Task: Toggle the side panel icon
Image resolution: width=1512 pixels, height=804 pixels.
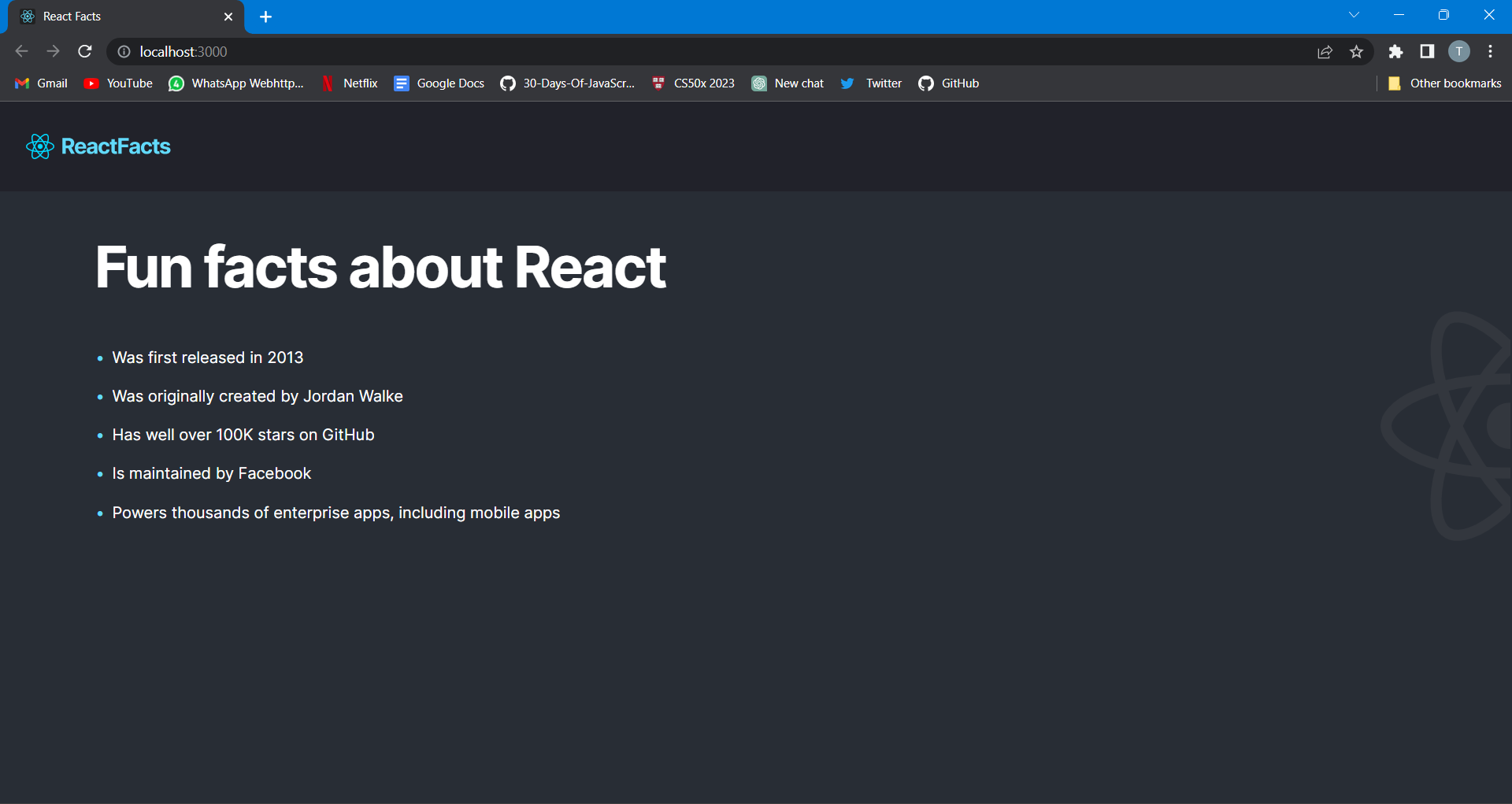Action: coord(1427,51)
